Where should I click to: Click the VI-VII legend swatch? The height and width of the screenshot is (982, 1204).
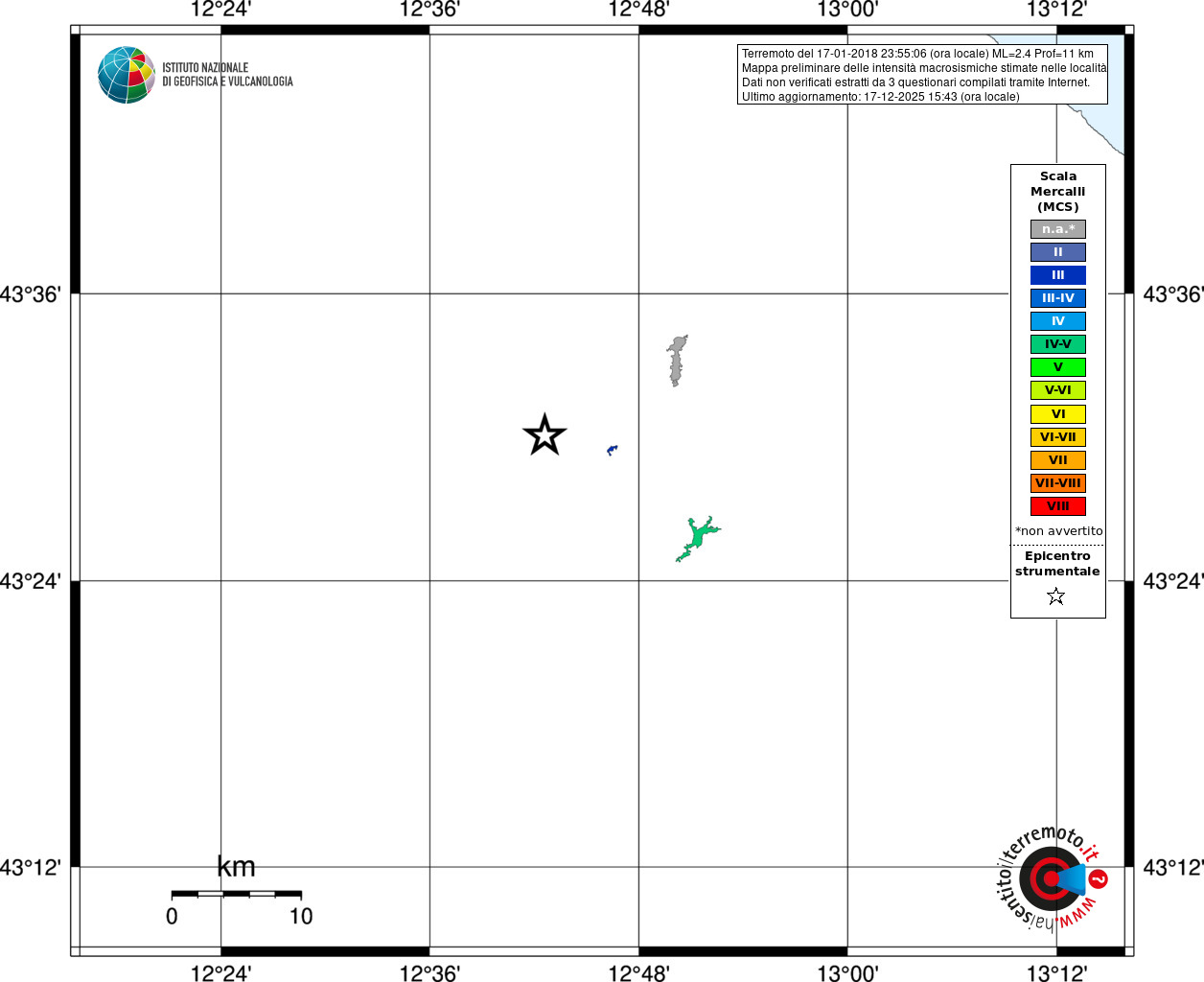[x=1058, y=437]
